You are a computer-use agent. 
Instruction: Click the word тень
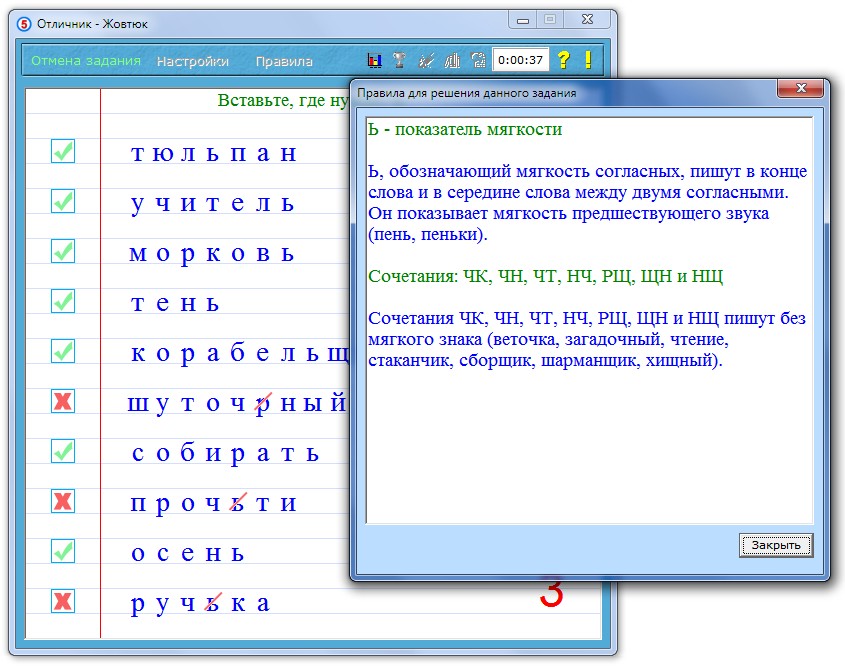coord(175,303)
